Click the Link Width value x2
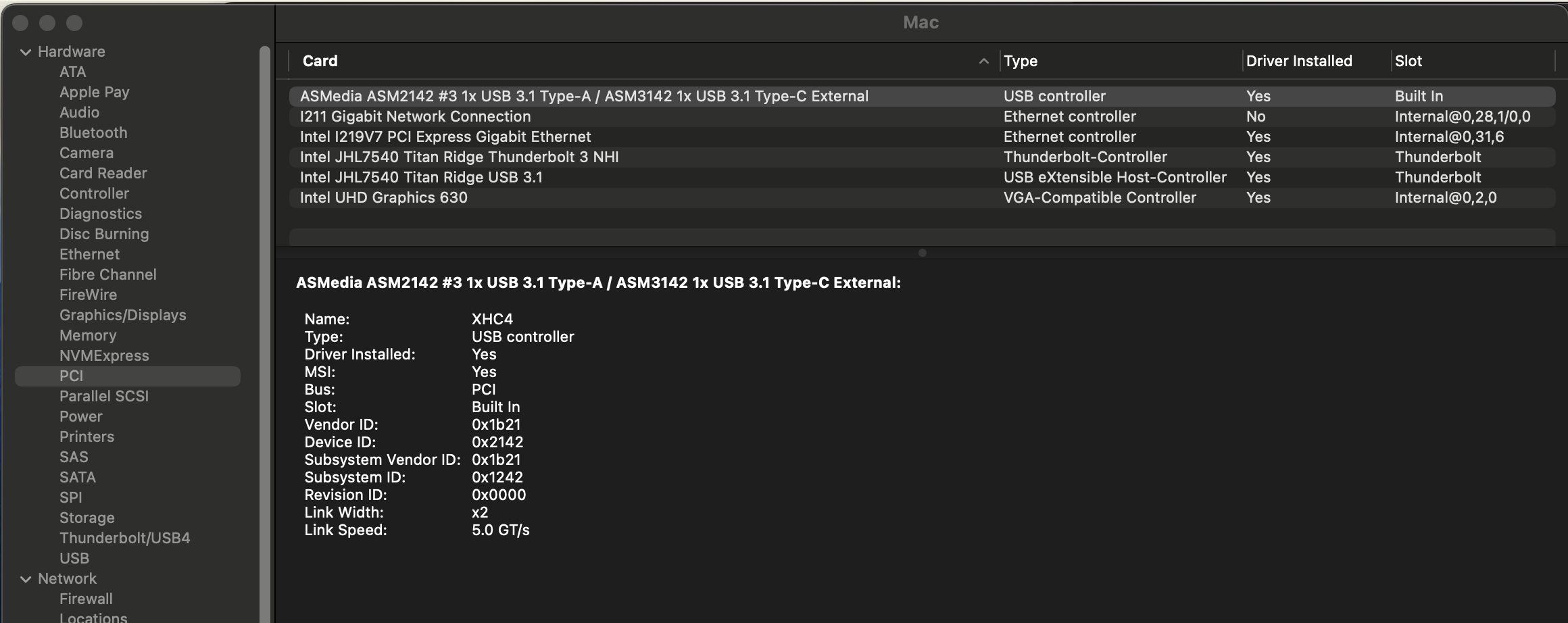1568x623 pixels. tap(479, 512)
